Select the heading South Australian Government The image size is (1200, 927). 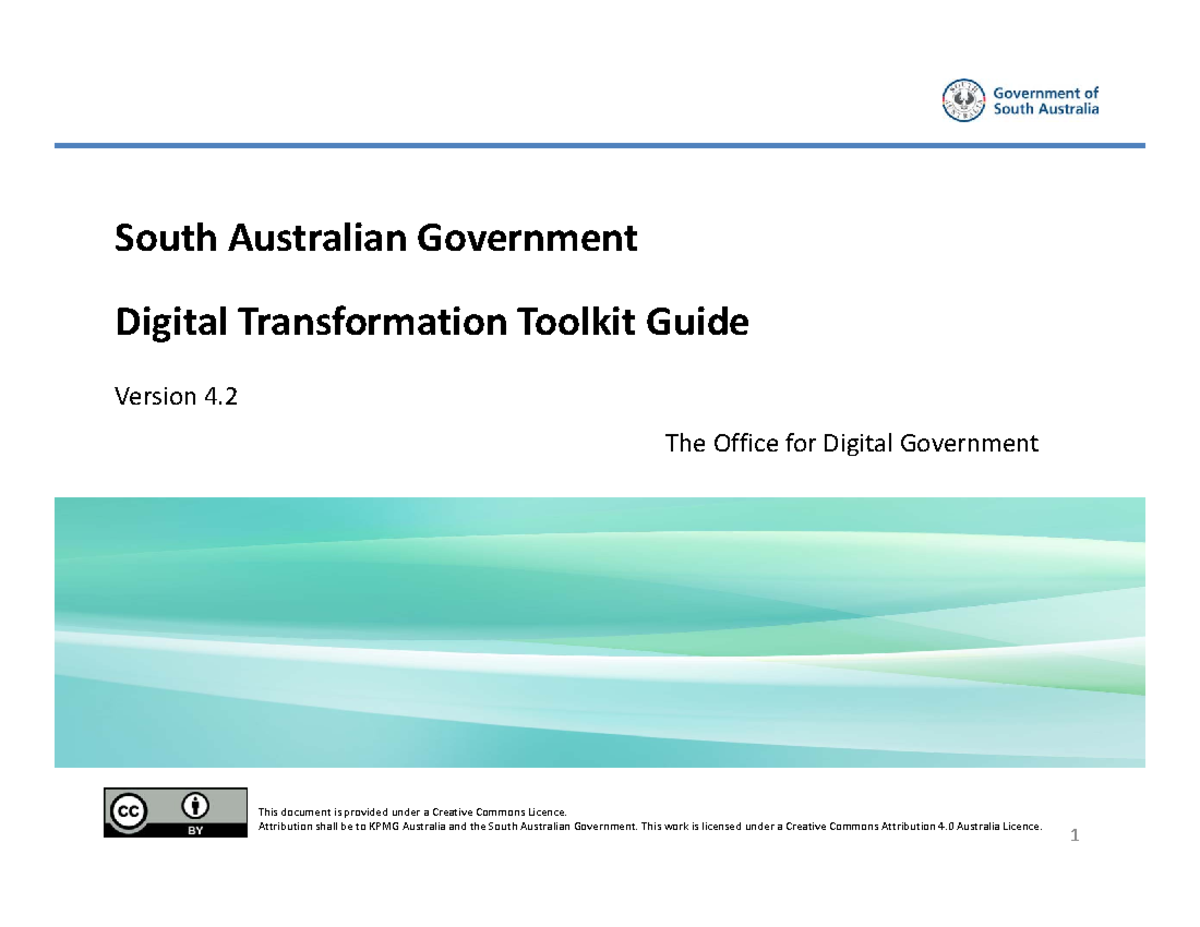(x=377, y=238)
